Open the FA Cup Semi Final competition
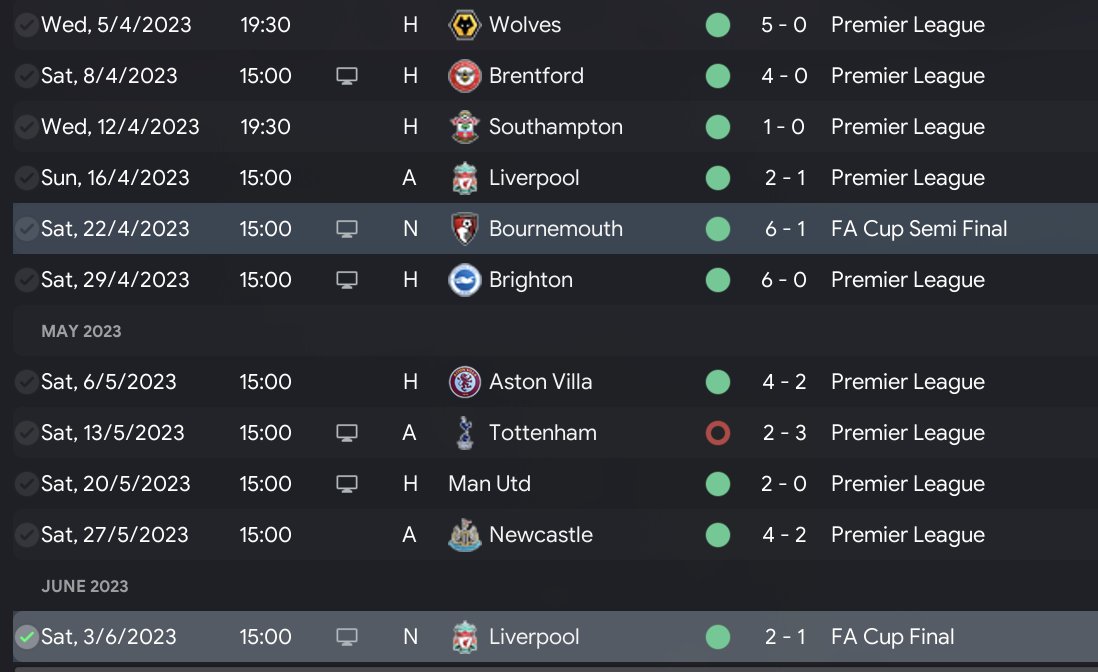 (919, 229)
